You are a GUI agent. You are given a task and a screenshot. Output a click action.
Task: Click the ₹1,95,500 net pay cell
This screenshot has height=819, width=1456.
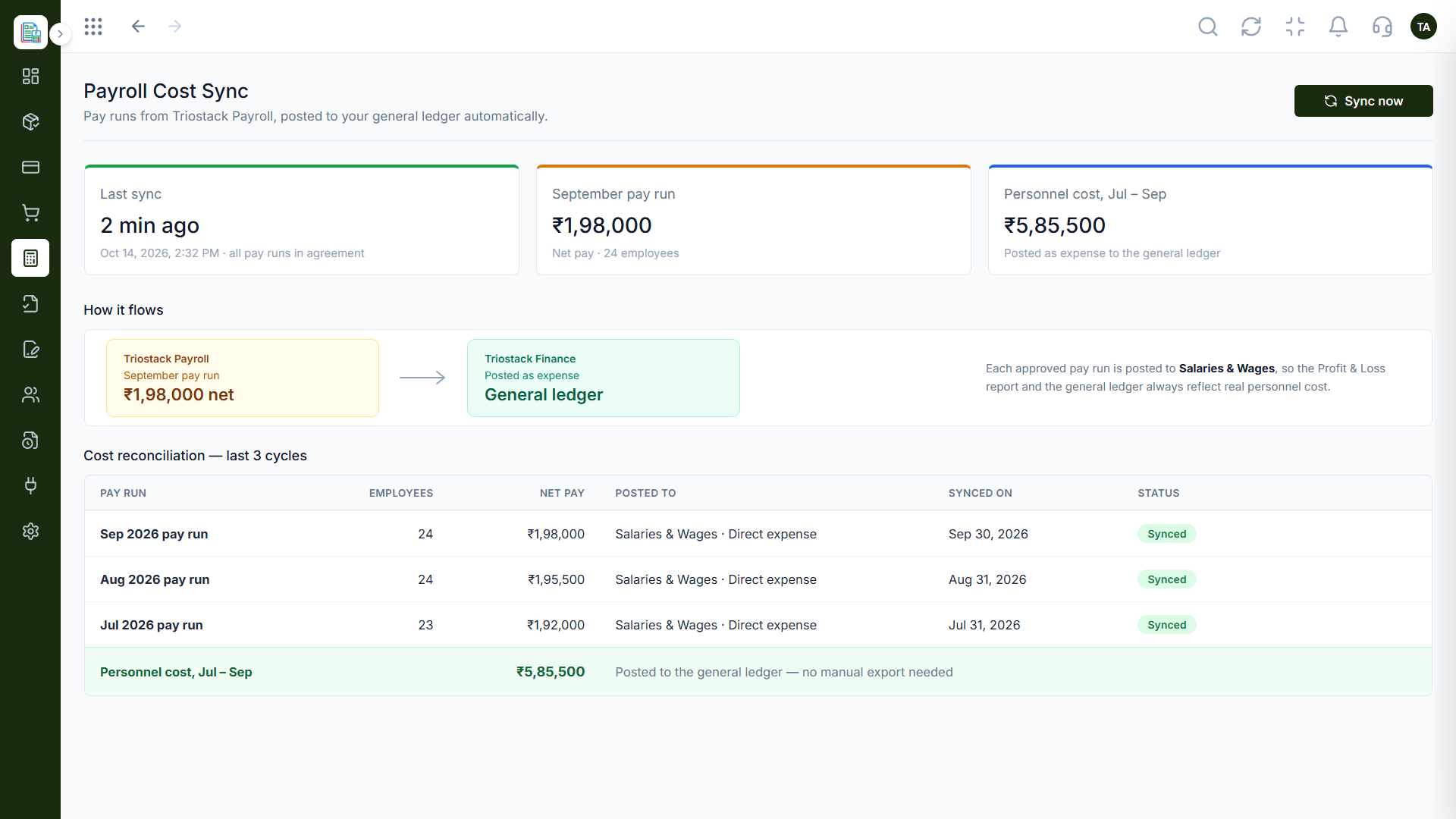556,579
